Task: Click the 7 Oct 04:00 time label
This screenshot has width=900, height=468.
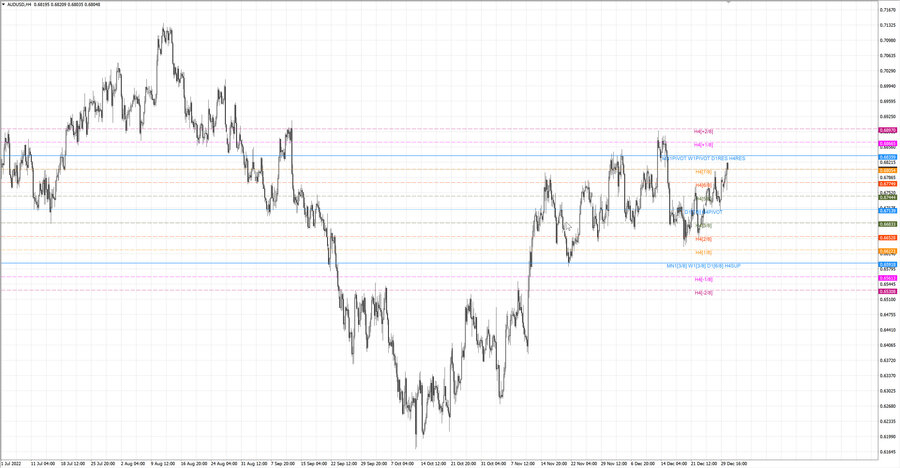Action: (x=402, y=463)
